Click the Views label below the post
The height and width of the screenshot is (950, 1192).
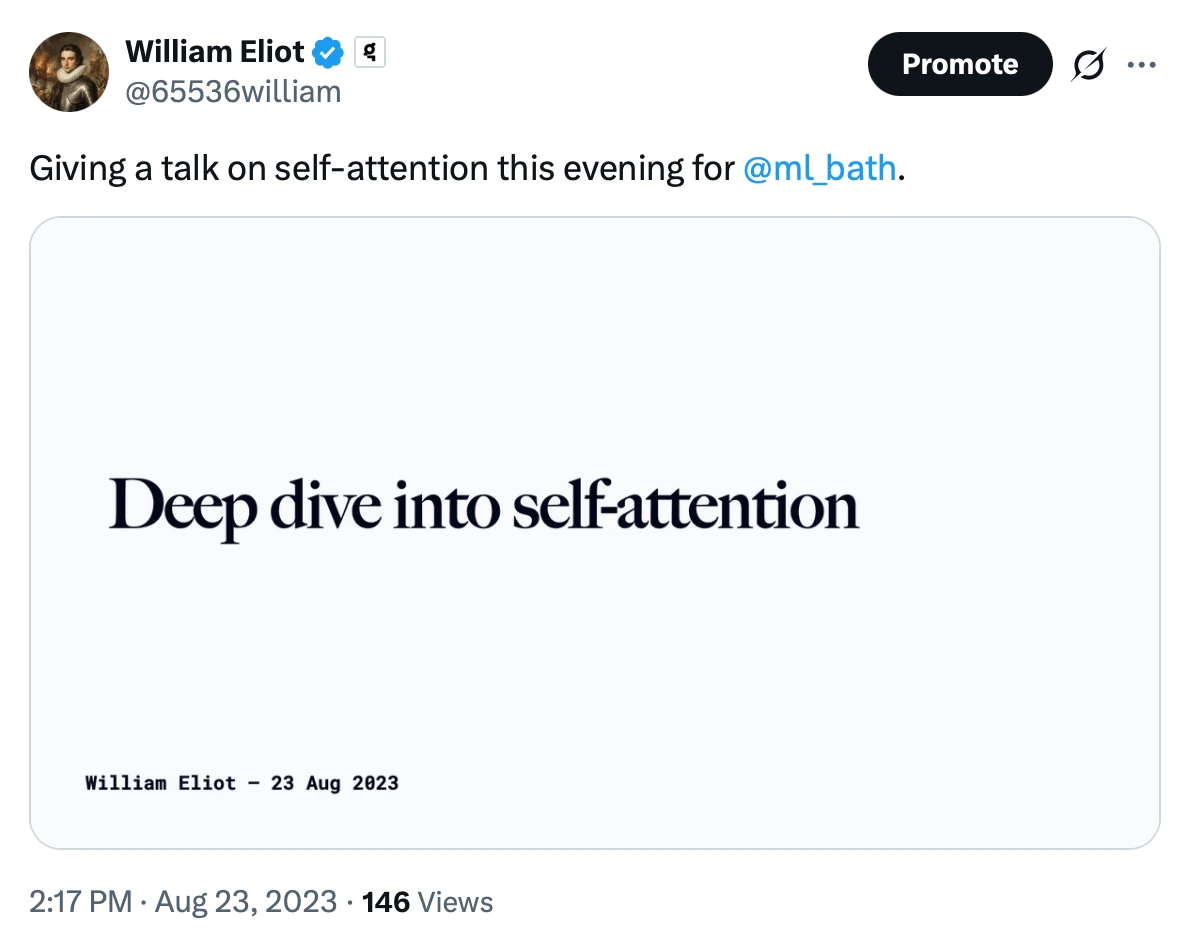[456, 902]
